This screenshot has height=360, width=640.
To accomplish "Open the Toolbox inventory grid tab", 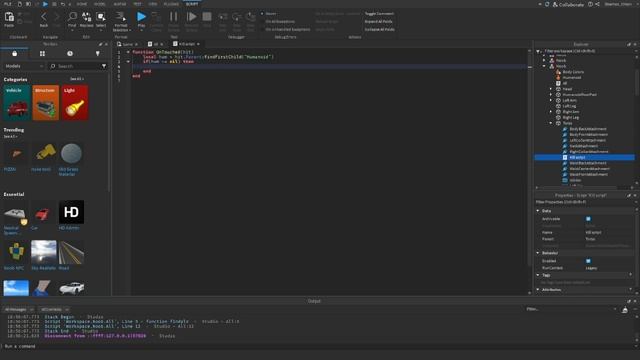I will (x=42, y=53).
